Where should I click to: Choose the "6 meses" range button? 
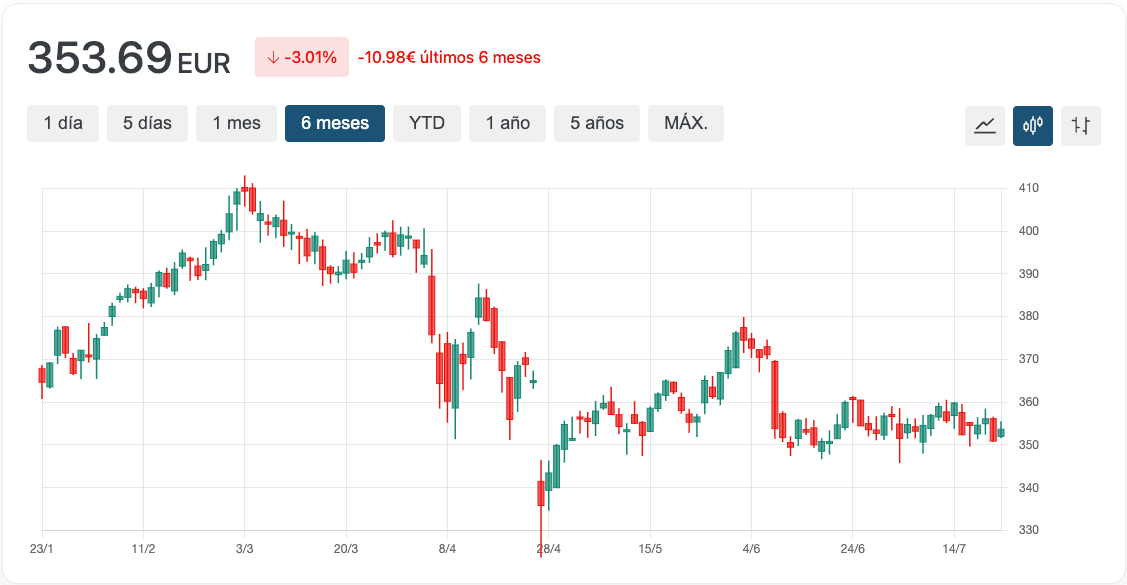335,124
